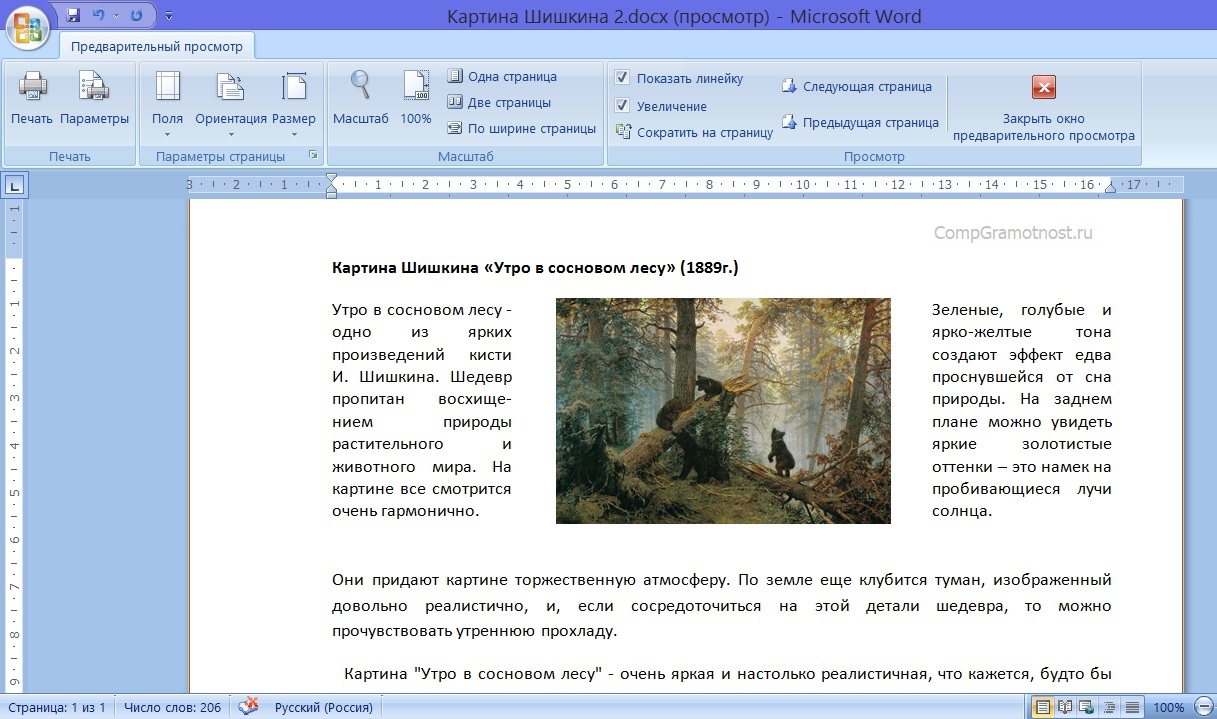Click the heading Картина Шишкина «Утро в сосновом лесу»
The height and width of the screenshot is (719, 1217).
pyautogui.click(x=535, y=268)
